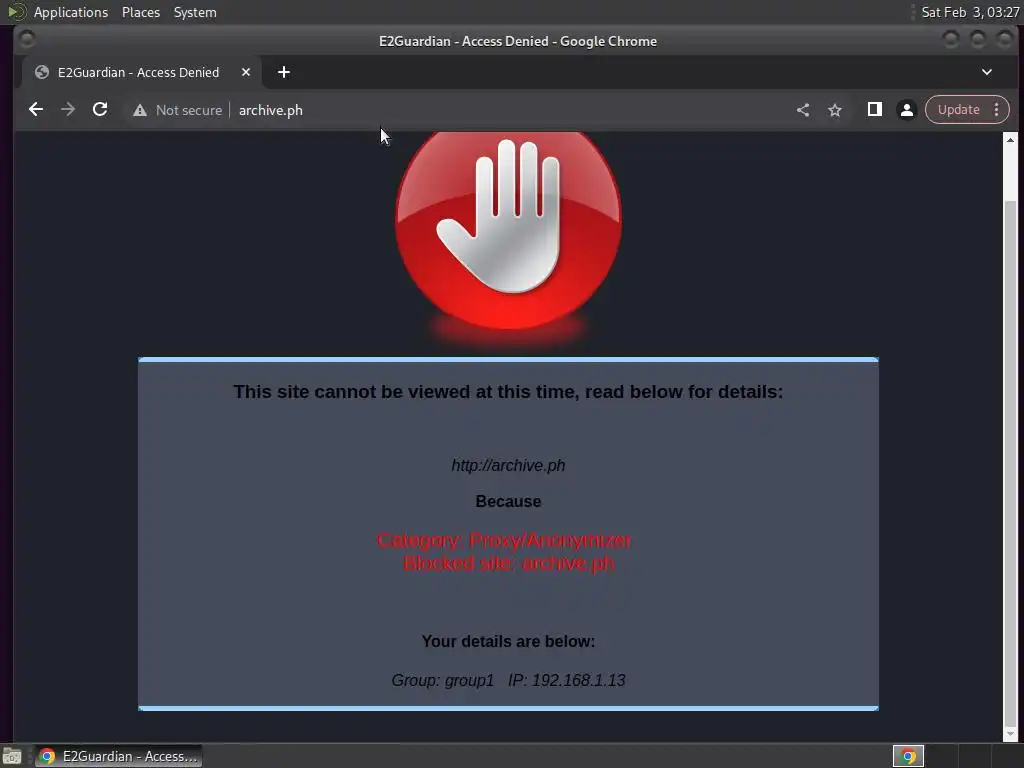Click the clock showing Sat Feb 3, 03:27
The width and height of the screenshot is (1024, 768).
coord(970,12)
